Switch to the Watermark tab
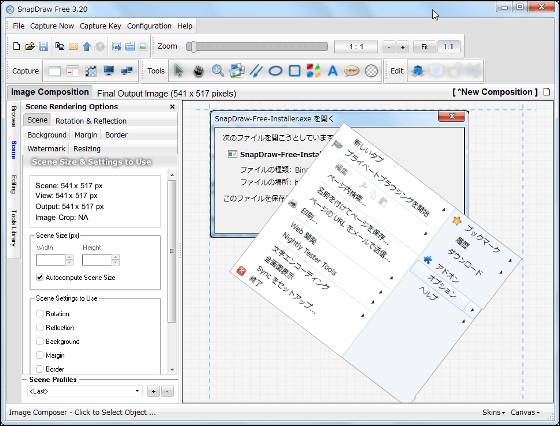560x426 pixels. pos(46,149)
